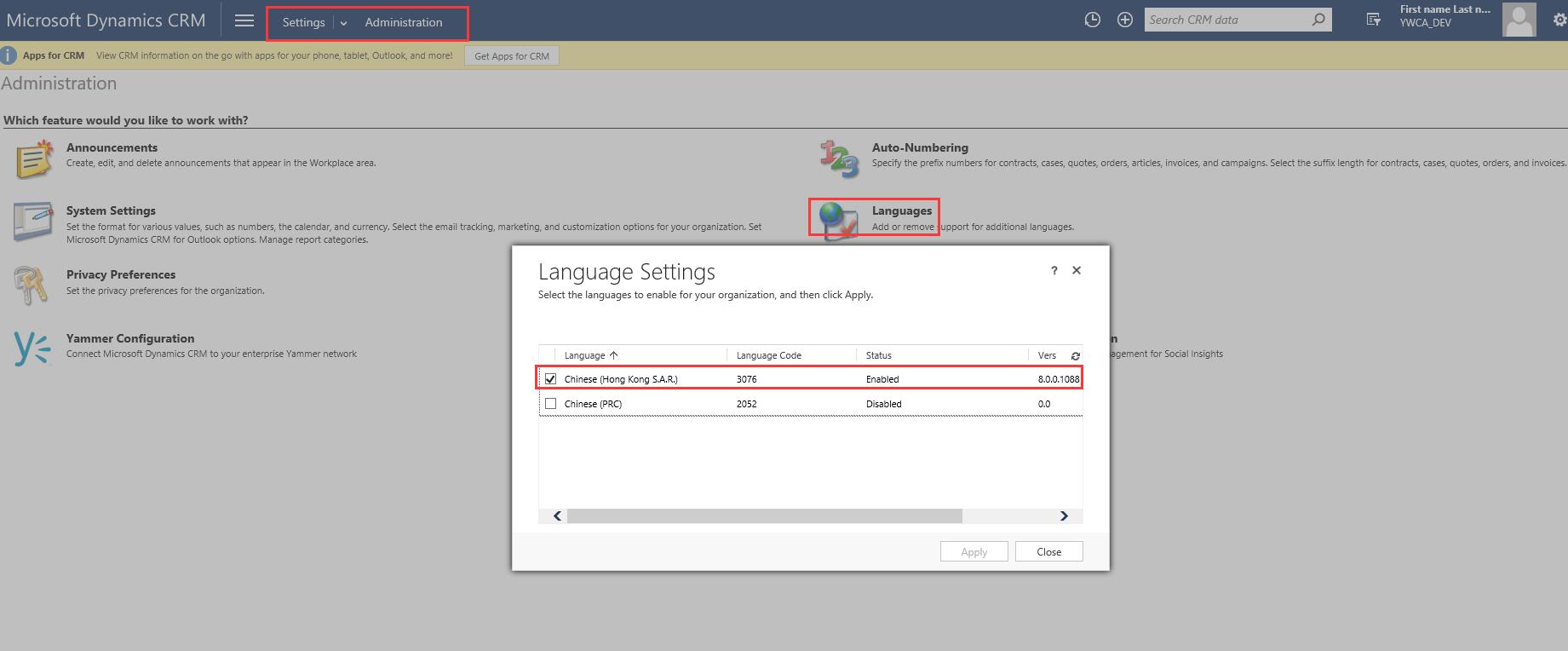Open the advanced find icon
The width and height of the screenshot is (1568, 651).
[x=1373, y=20]
